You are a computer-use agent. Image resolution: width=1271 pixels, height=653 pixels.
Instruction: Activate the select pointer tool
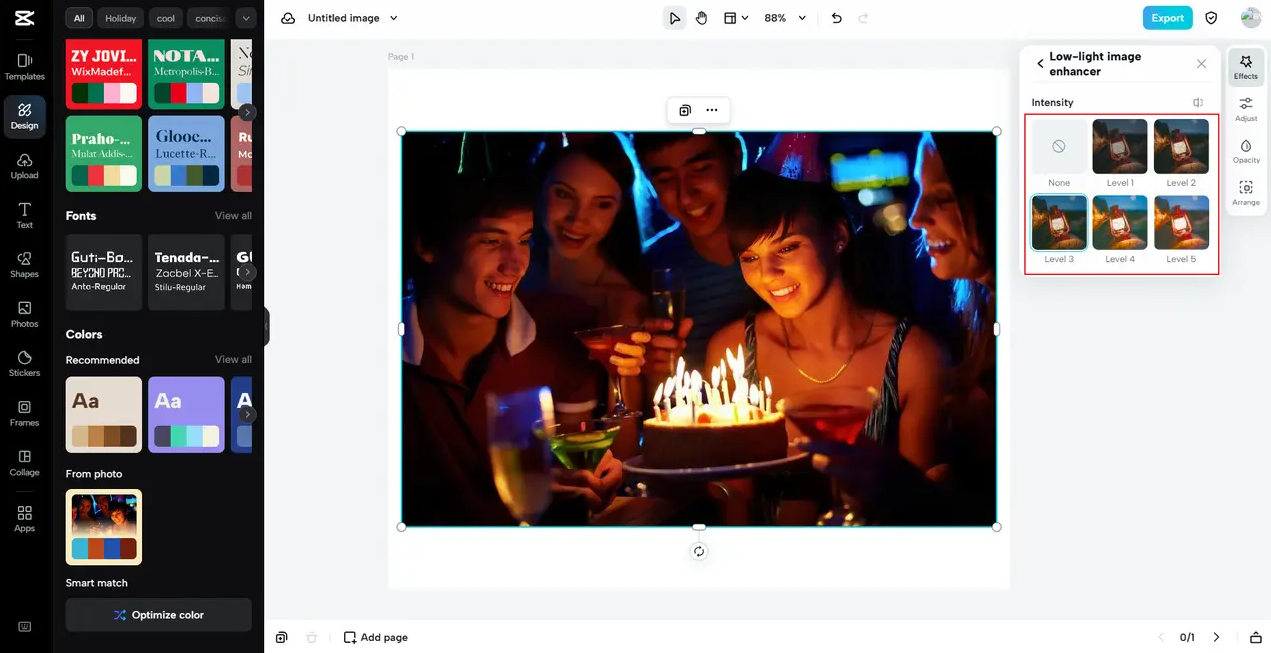(x=675, y=18)
